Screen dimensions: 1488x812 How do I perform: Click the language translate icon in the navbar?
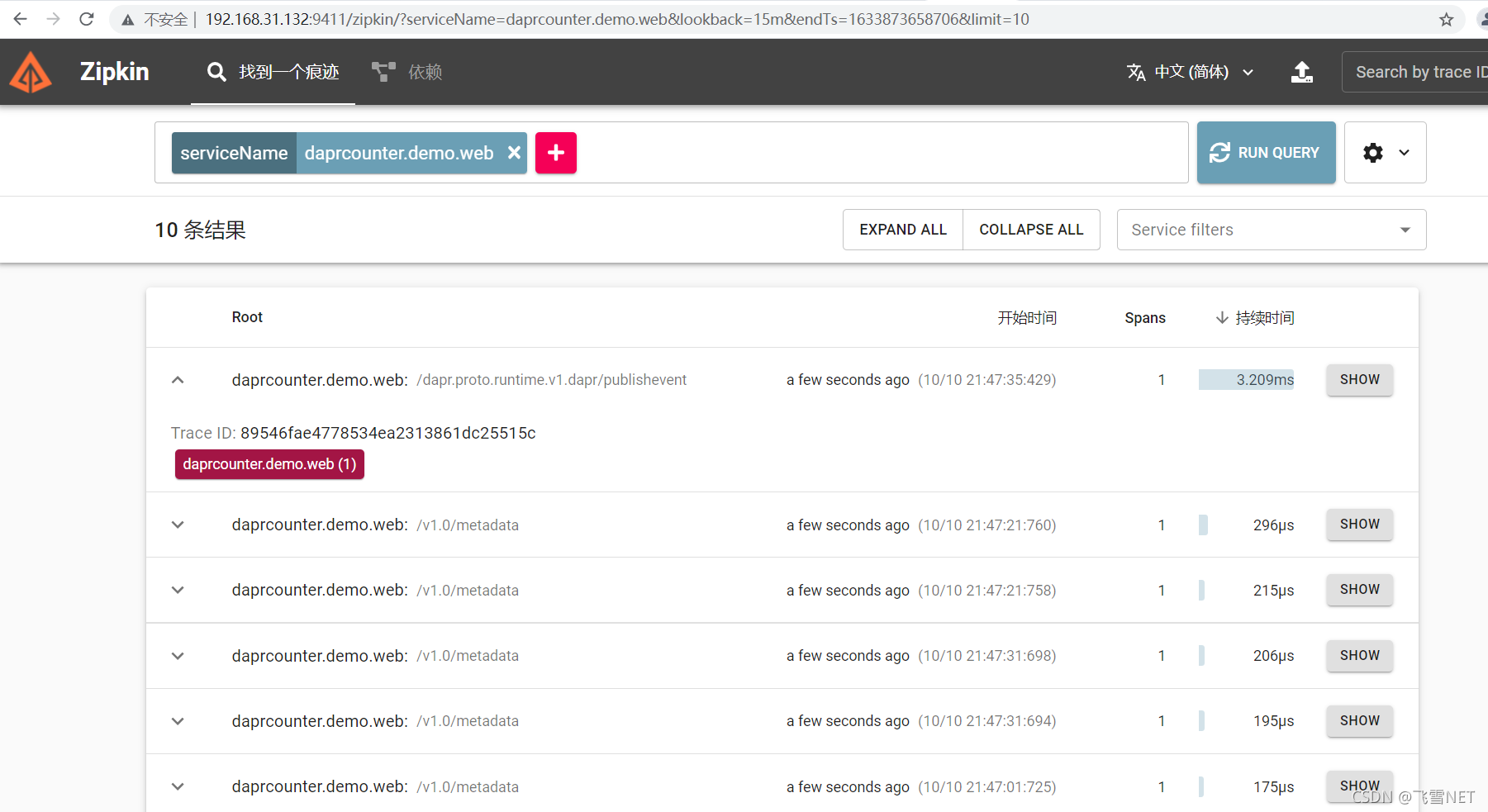pos(1138,73)
